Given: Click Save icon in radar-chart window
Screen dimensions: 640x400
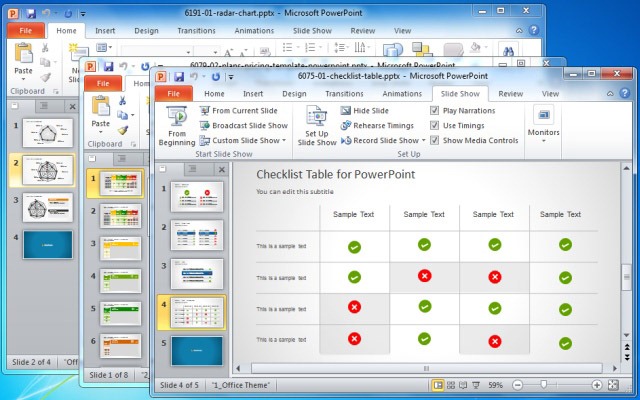Looking at the screenshot, I should 31,13.
